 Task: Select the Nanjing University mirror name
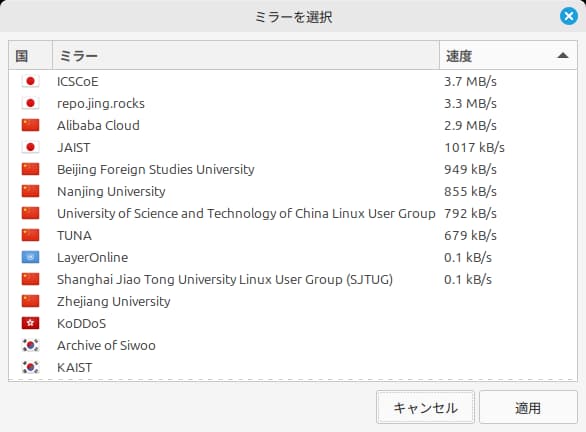pos(111,192)
